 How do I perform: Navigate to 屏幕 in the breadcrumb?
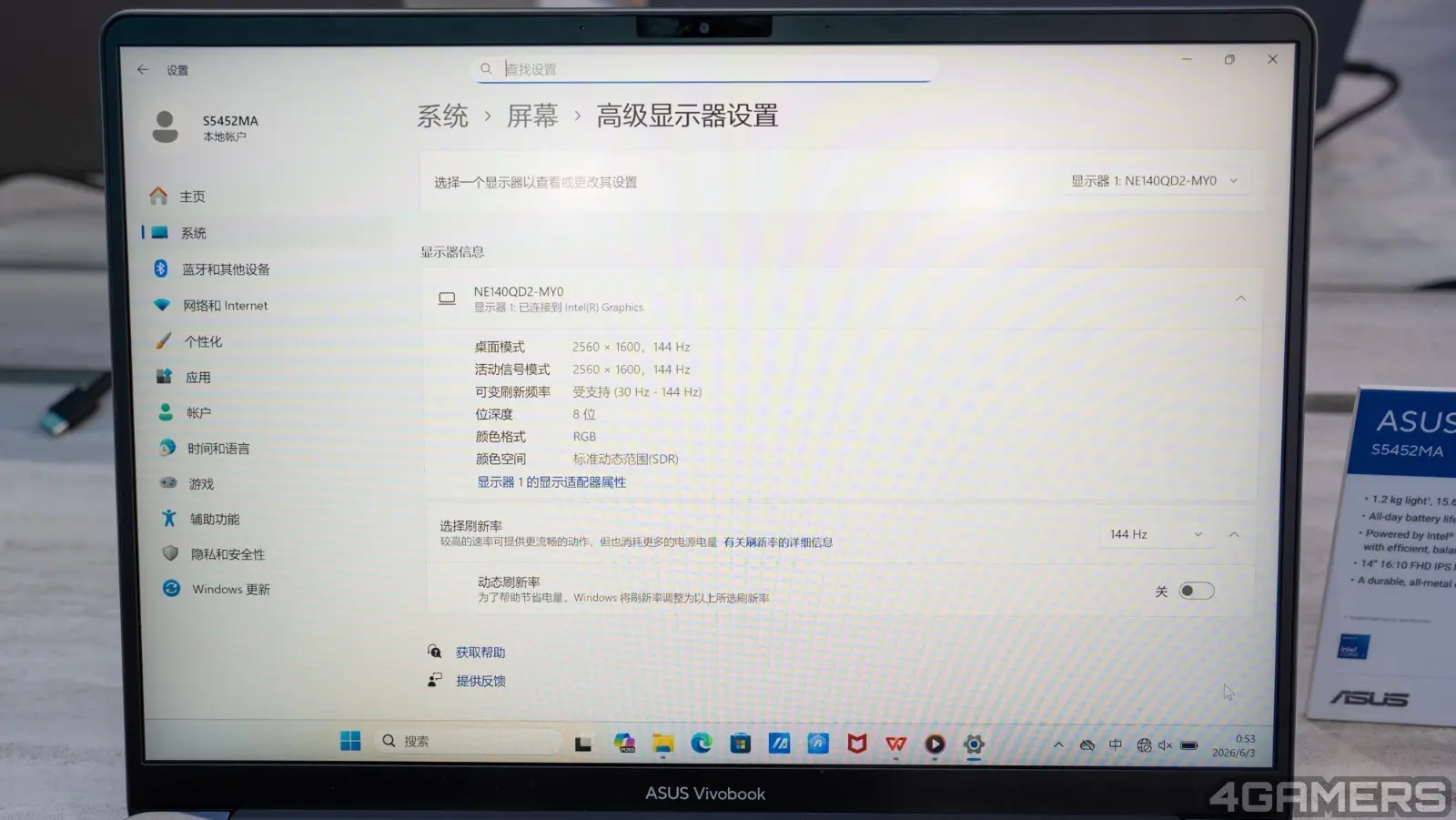[532, 116]
